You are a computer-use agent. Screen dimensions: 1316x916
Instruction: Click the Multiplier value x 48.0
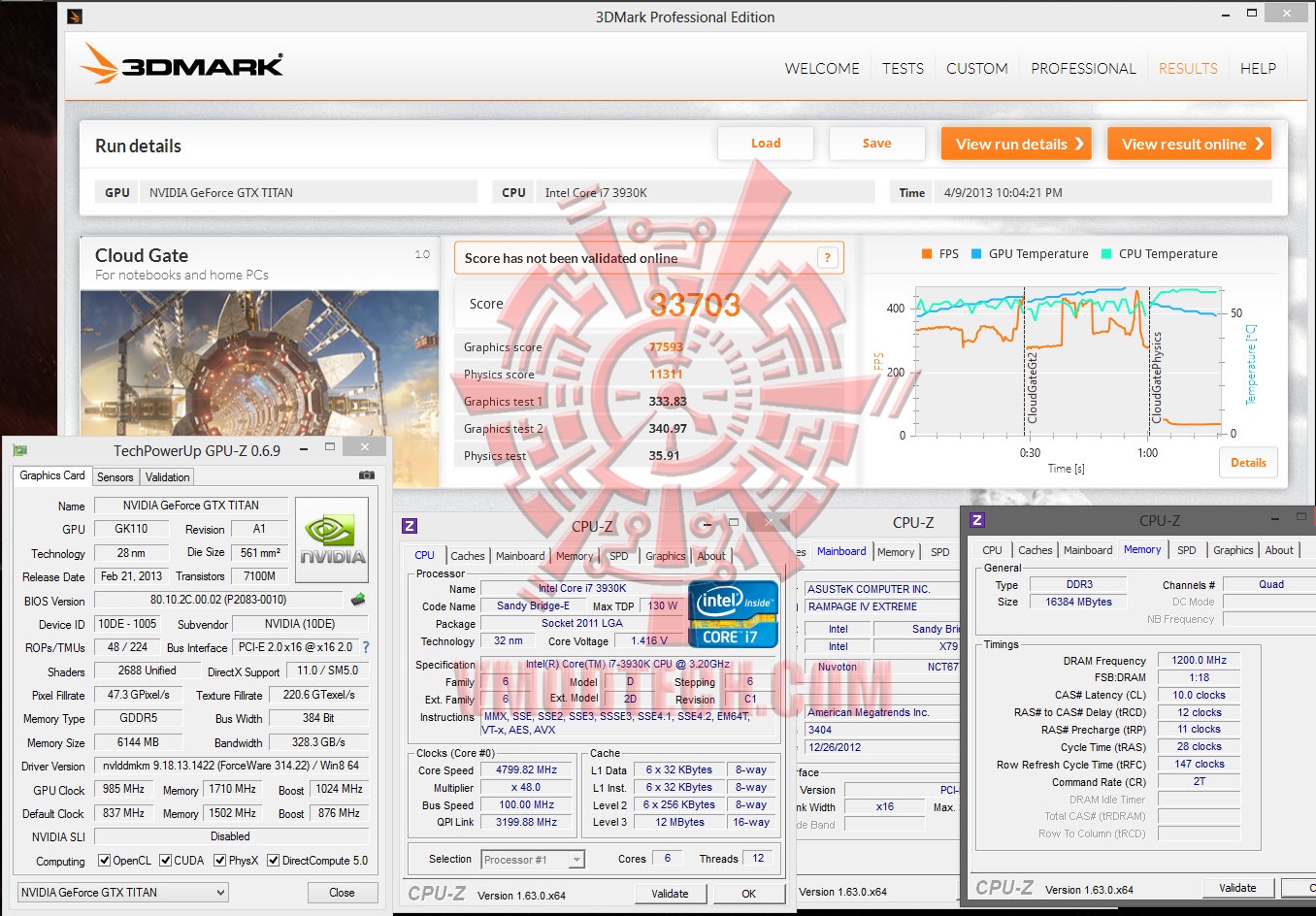(527, 788)
